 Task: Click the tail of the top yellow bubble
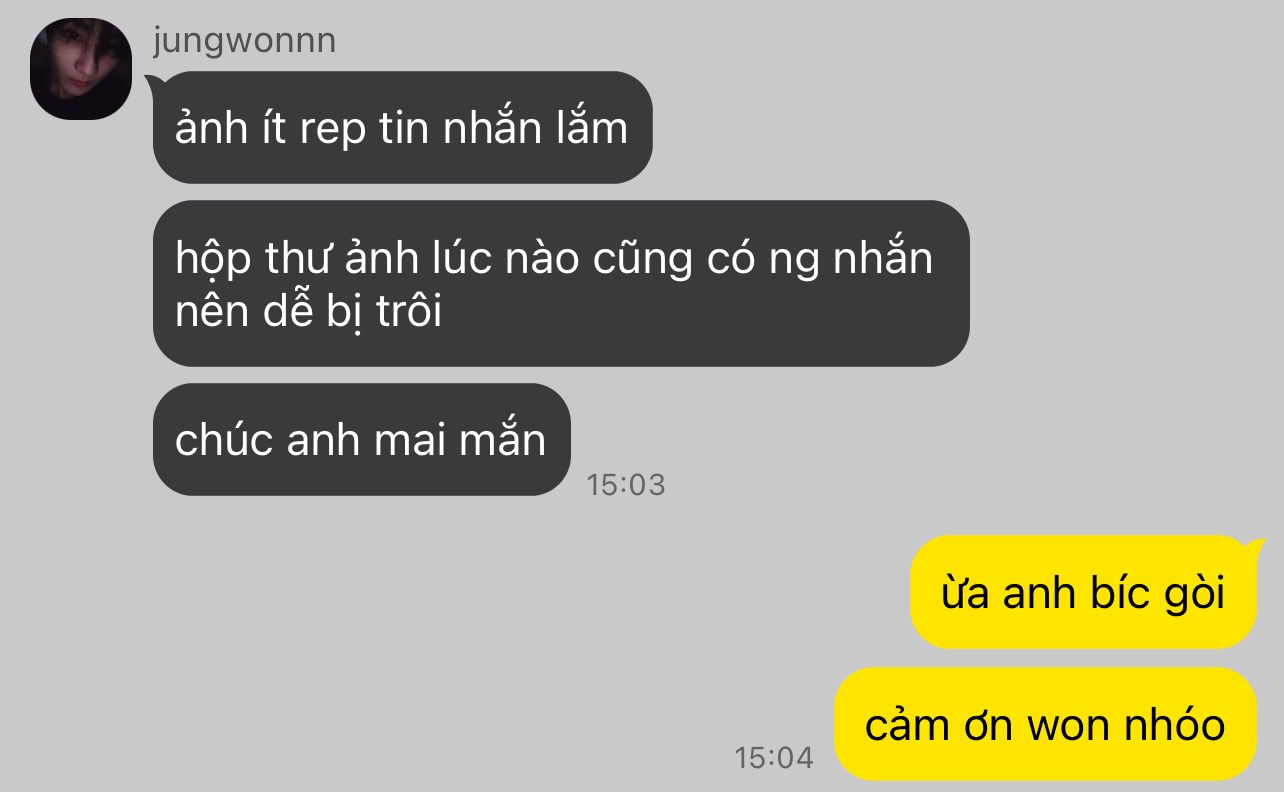pos(1252,548)
